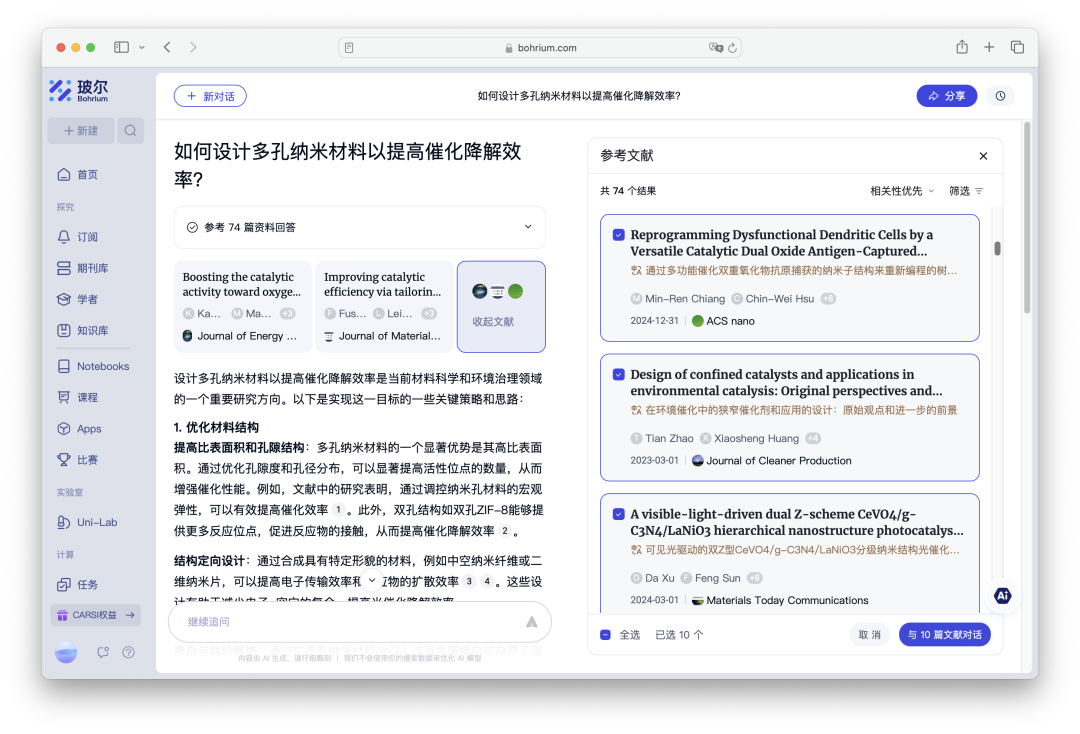The width and height of the screenshot is (1080, 734).
Task: Click the references list scrollbar thumb
Action: (997, 248)
